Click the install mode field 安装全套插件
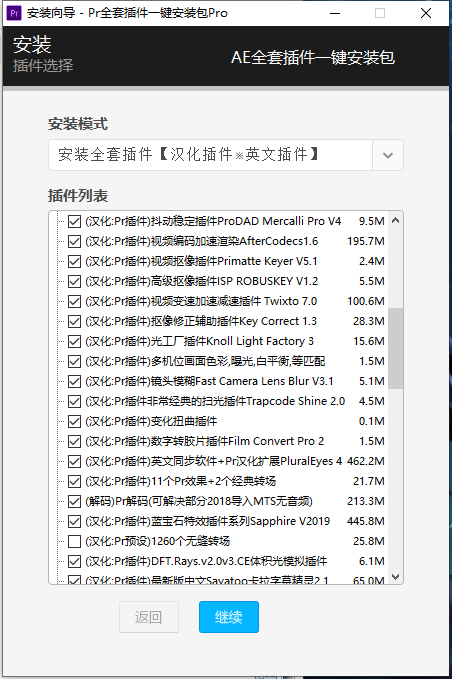 pos(210,155)
